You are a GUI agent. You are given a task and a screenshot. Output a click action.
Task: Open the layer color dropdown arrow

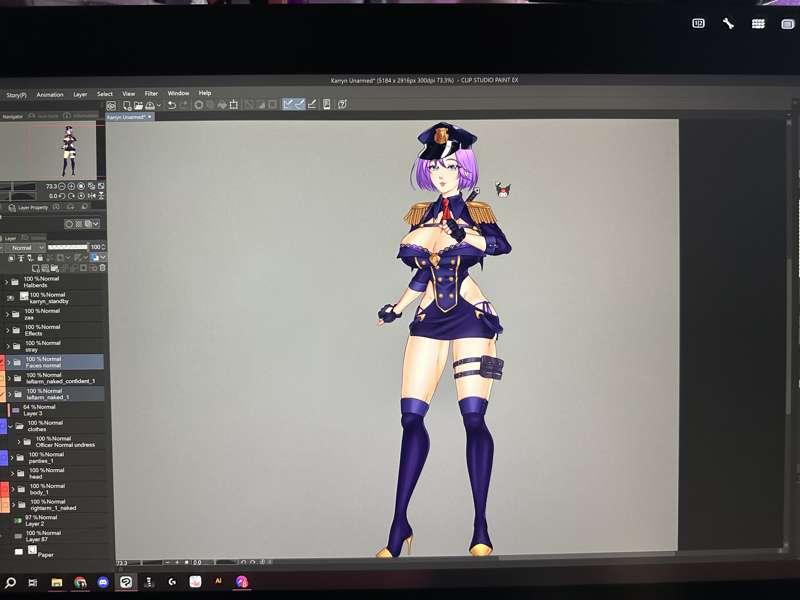[103, 258]
